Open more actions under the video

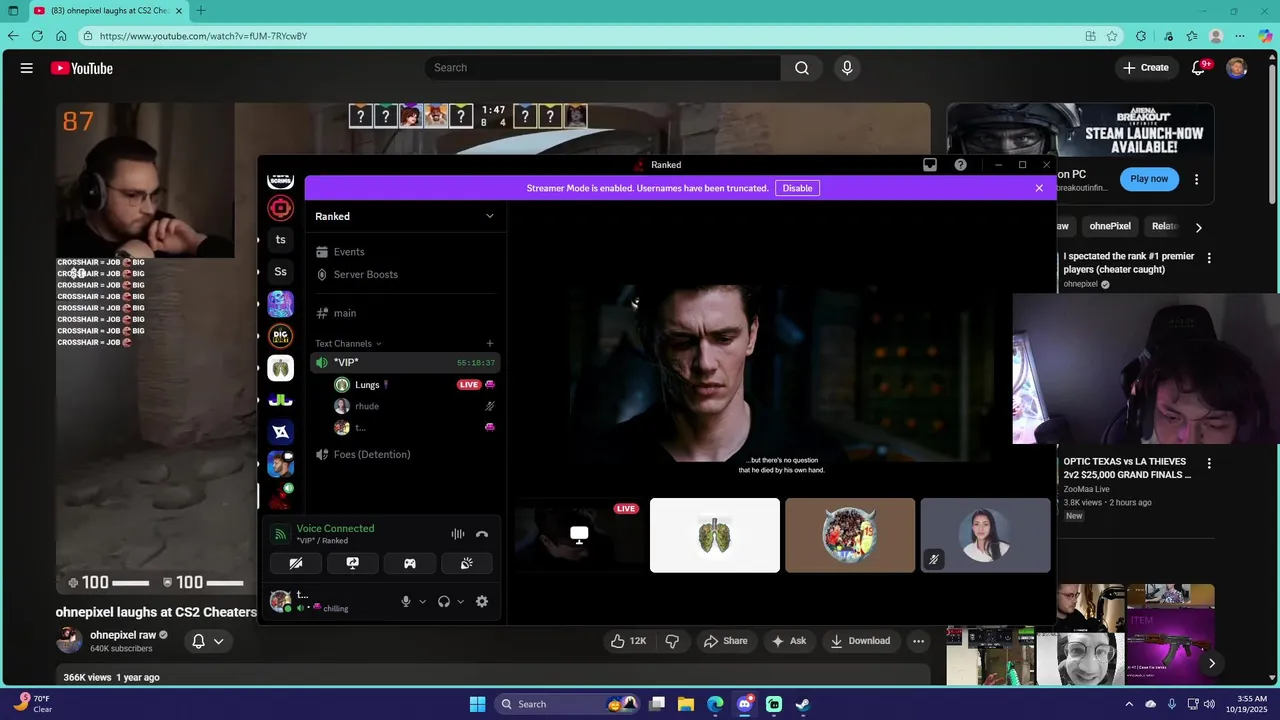918,641
